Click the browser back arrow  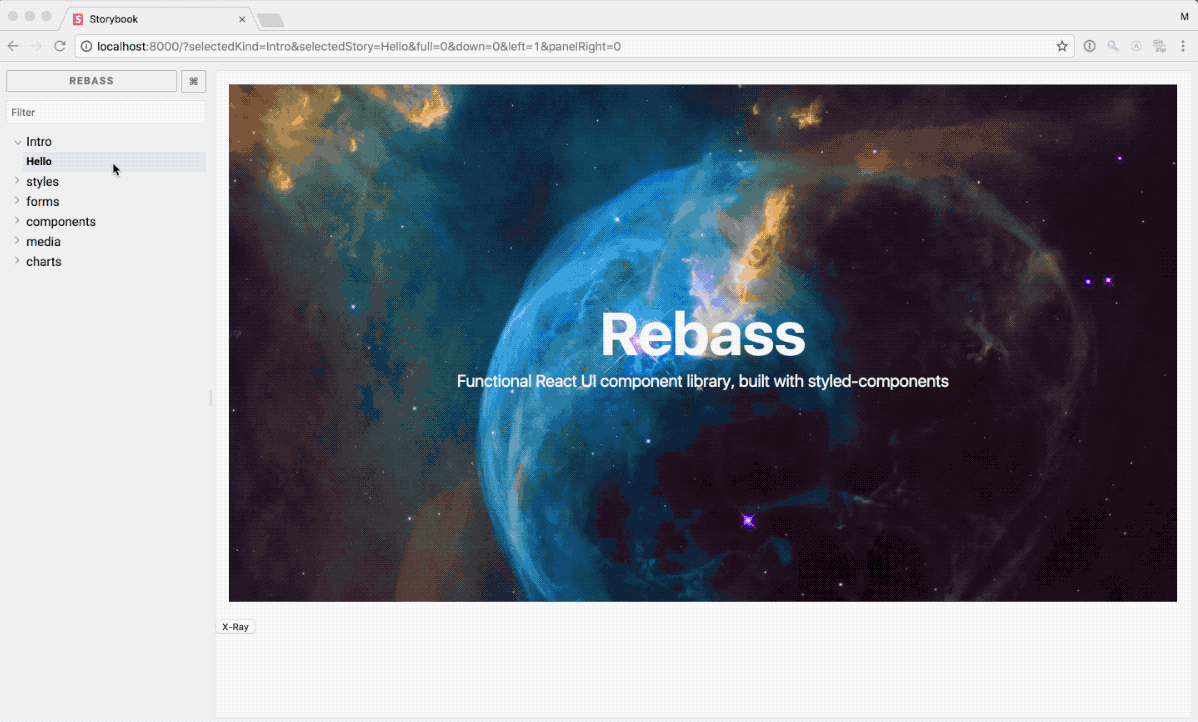(13, 47)
